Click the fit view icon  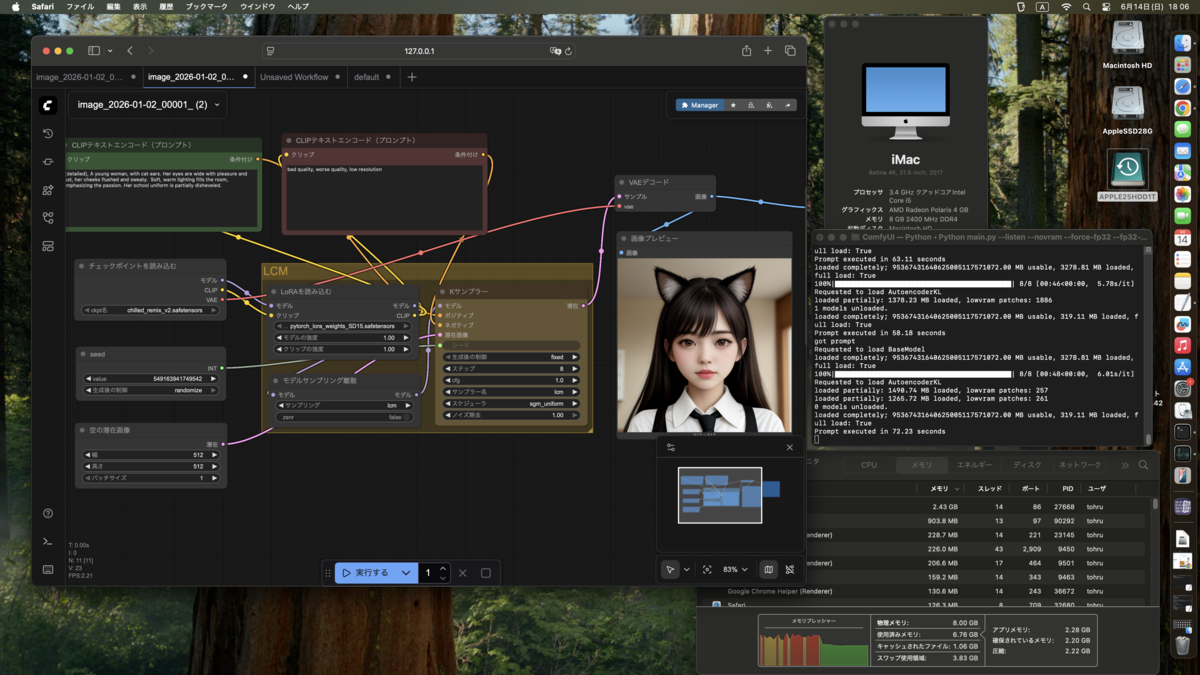(x=707, y=569)
